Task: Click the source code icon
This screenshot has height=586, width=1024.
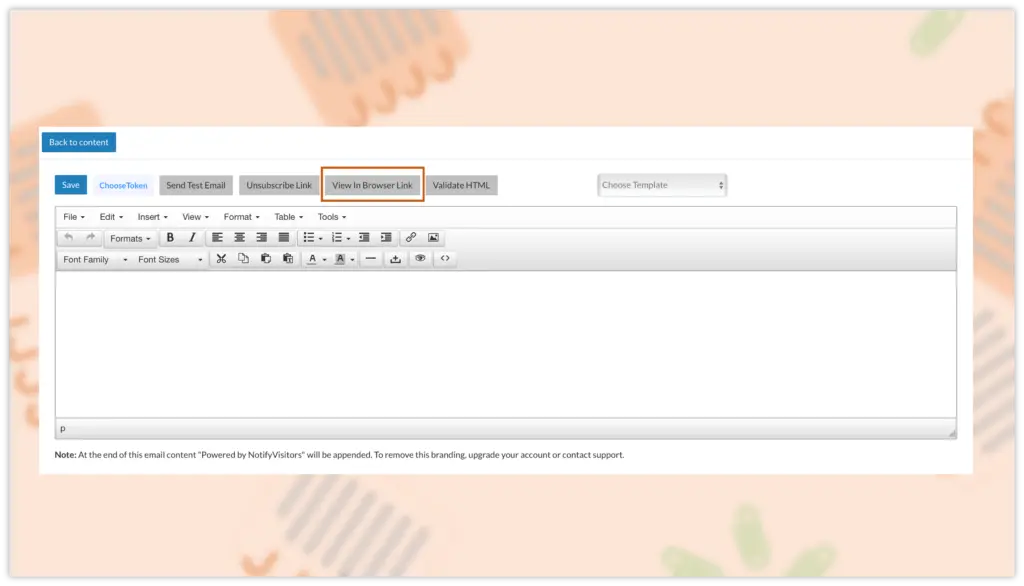Action: tap(445, 259)
